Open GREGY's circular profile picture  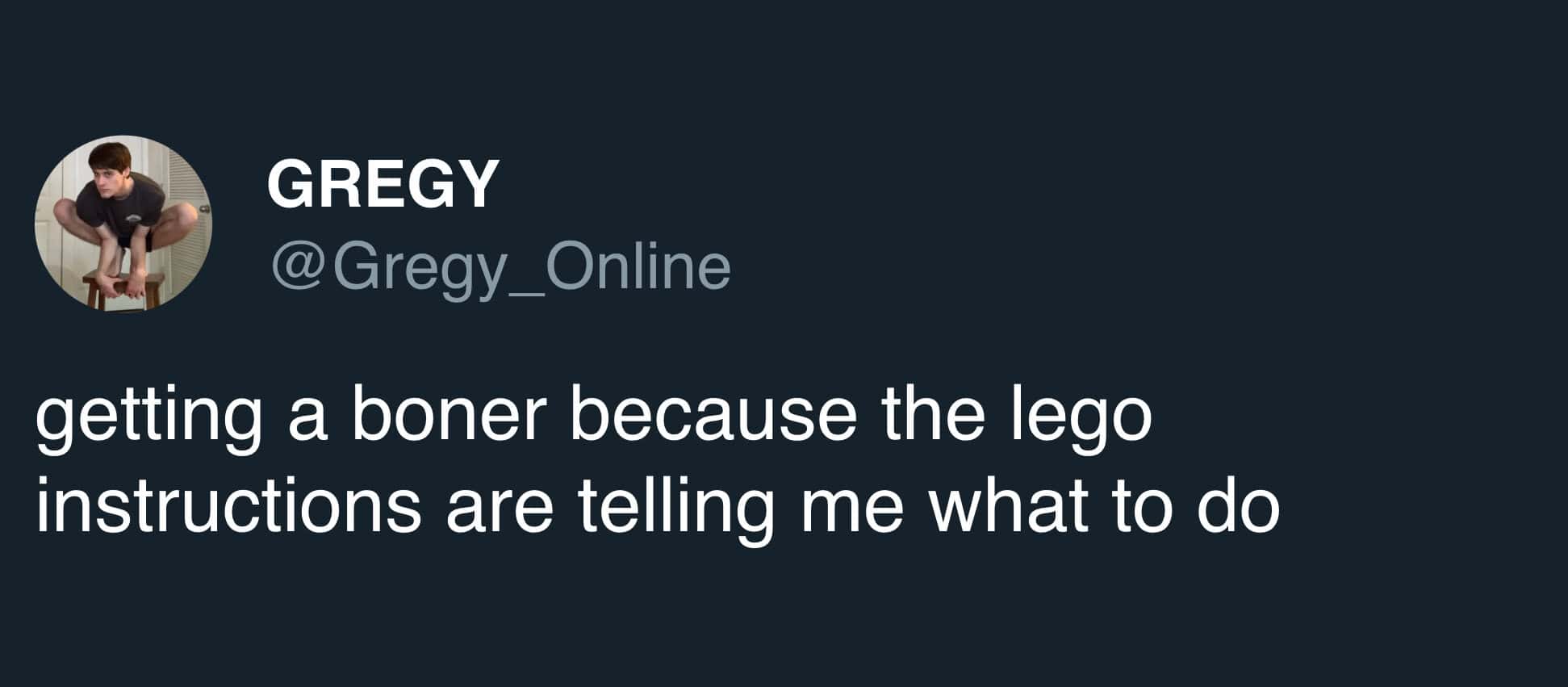(123, 224)
